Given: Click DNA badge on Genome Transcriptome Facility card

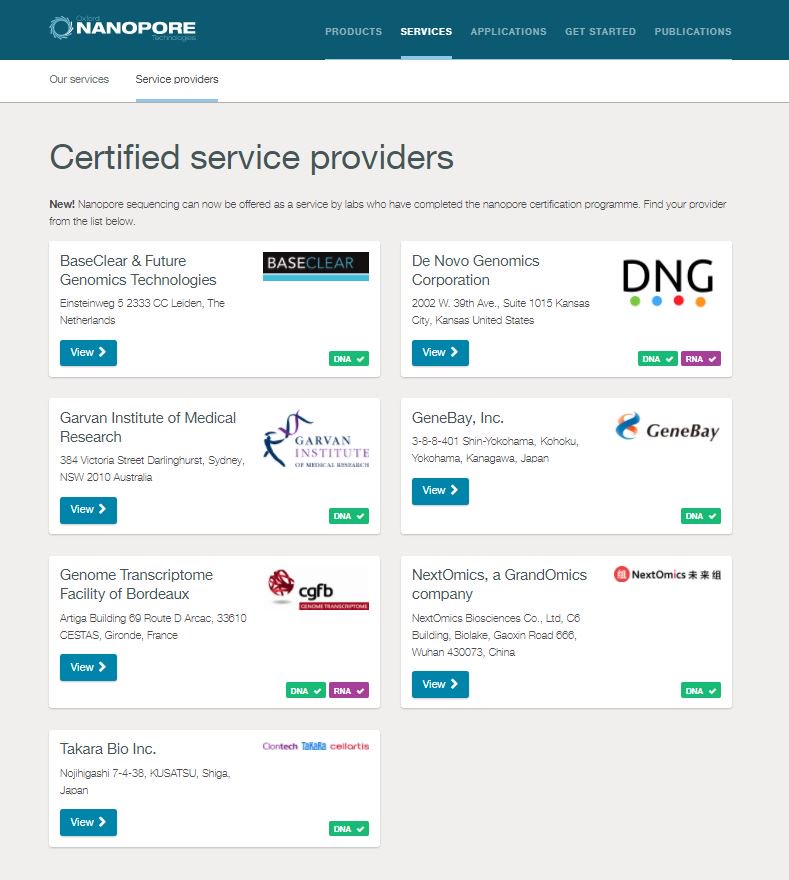Looking at the screenshot, I should pyautogui.click(x=306, y=690).
